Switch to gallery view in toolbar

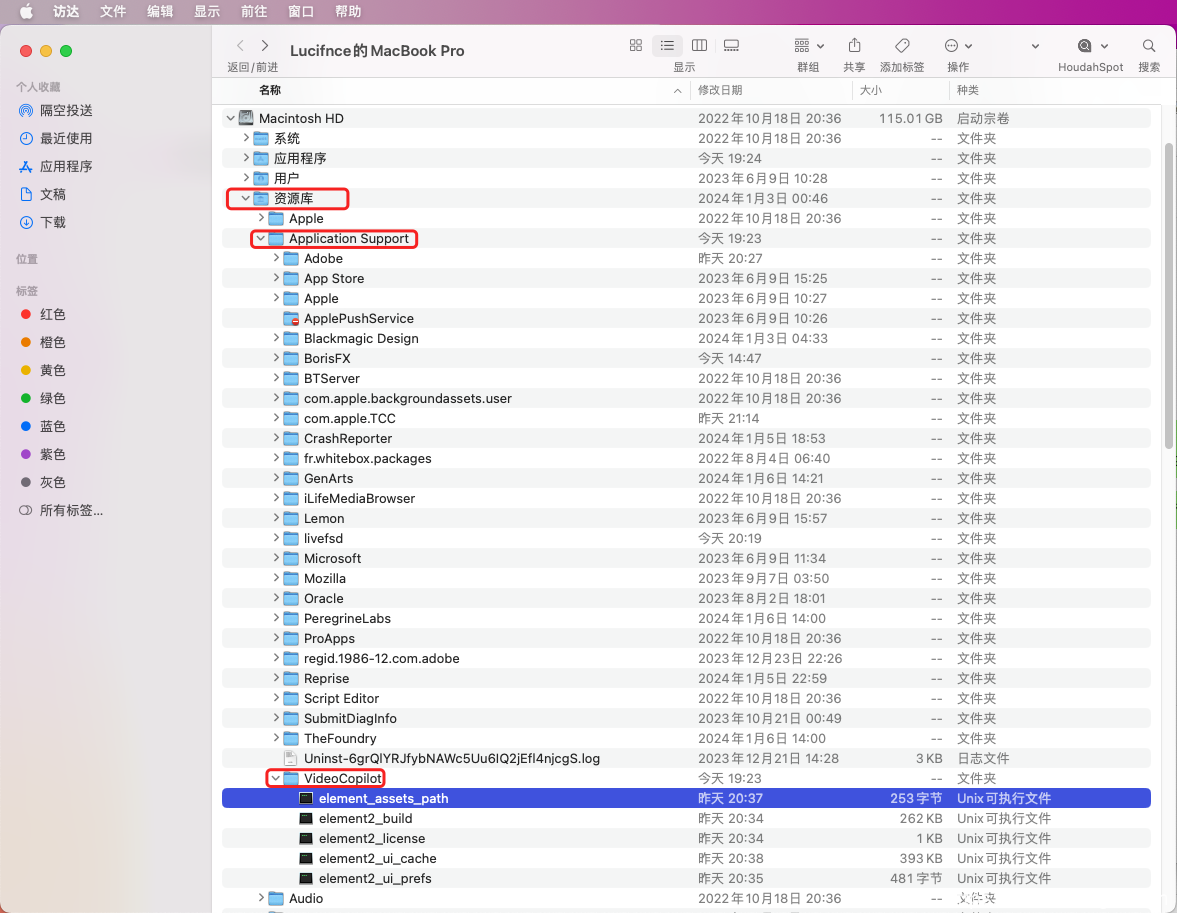(x=731, y=46)
